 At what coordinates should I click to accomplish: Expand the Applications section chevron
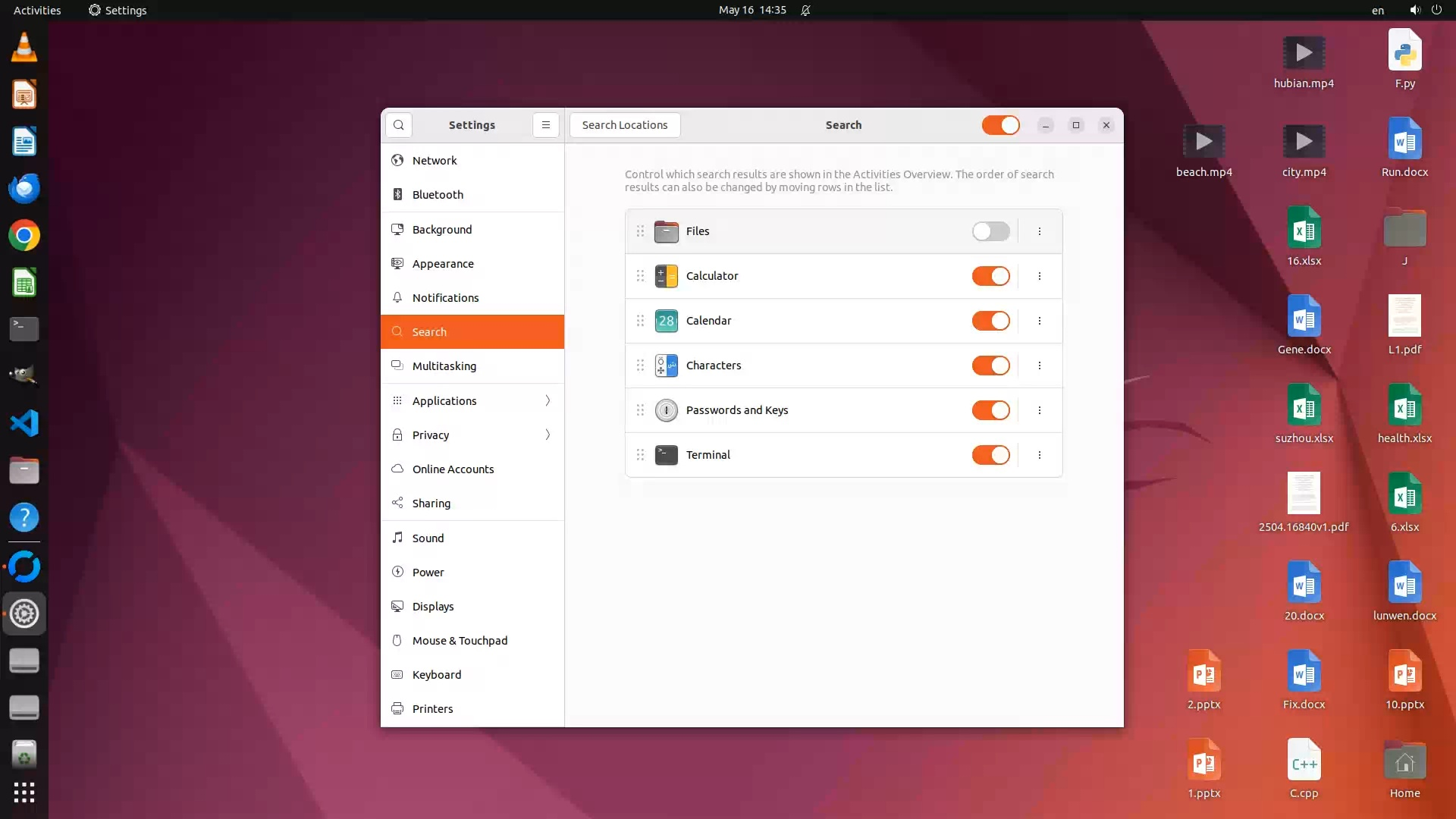pos(548,400)
